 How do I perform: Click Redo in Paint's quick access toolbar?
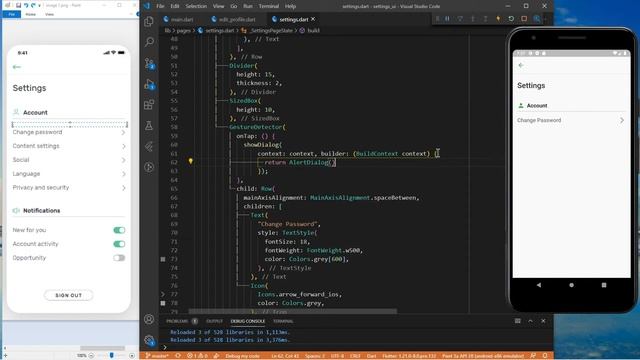click(33, 5)
